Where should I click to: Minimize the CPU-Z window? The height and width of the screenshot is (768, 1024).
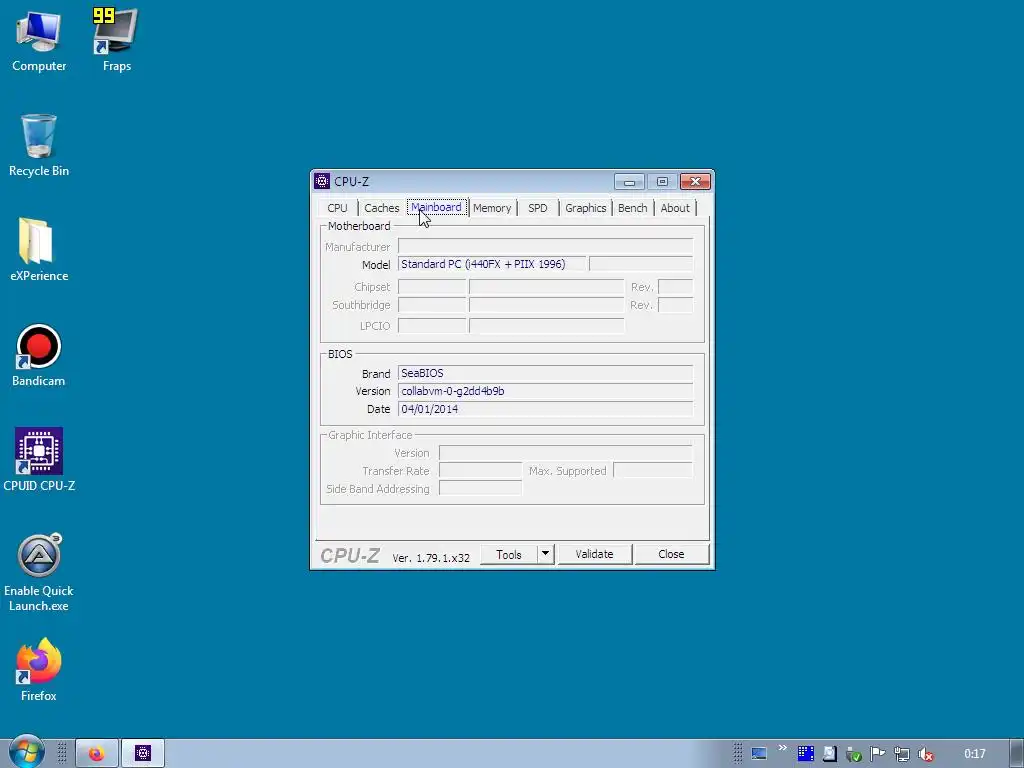pos(629,182)
